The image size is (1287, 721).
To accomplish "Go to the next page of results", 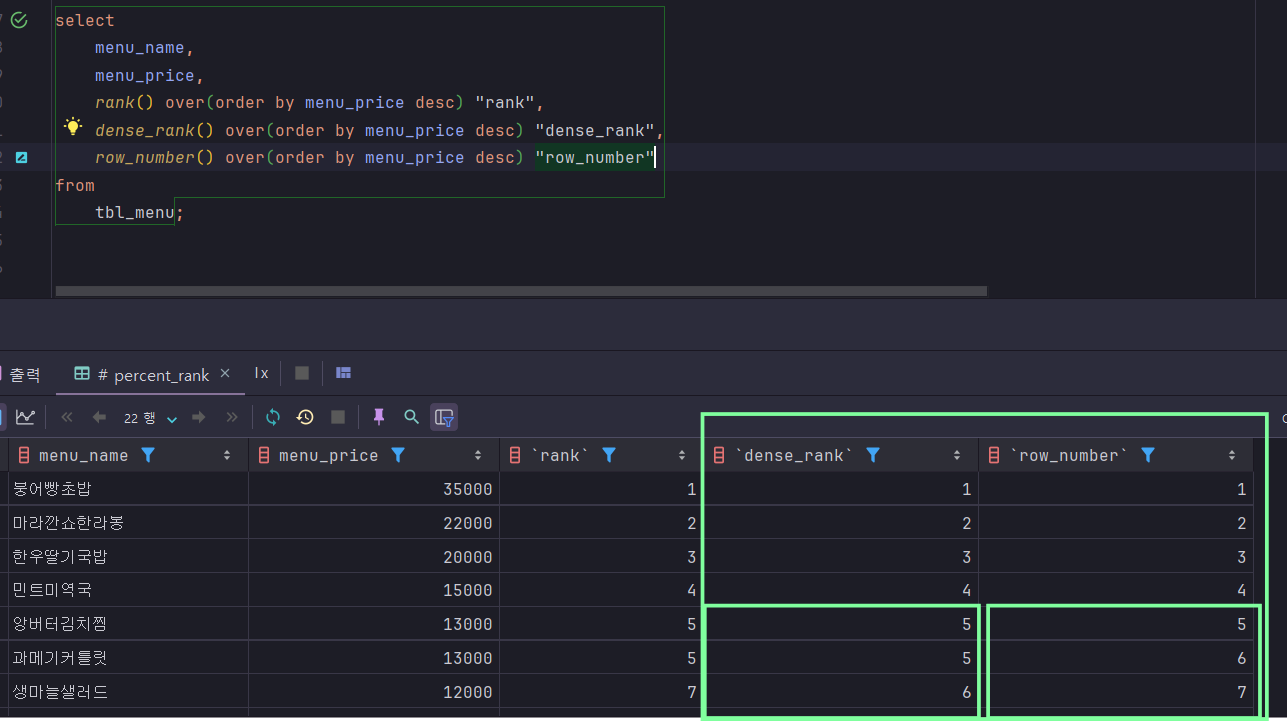I will click(x=199, y=417).
